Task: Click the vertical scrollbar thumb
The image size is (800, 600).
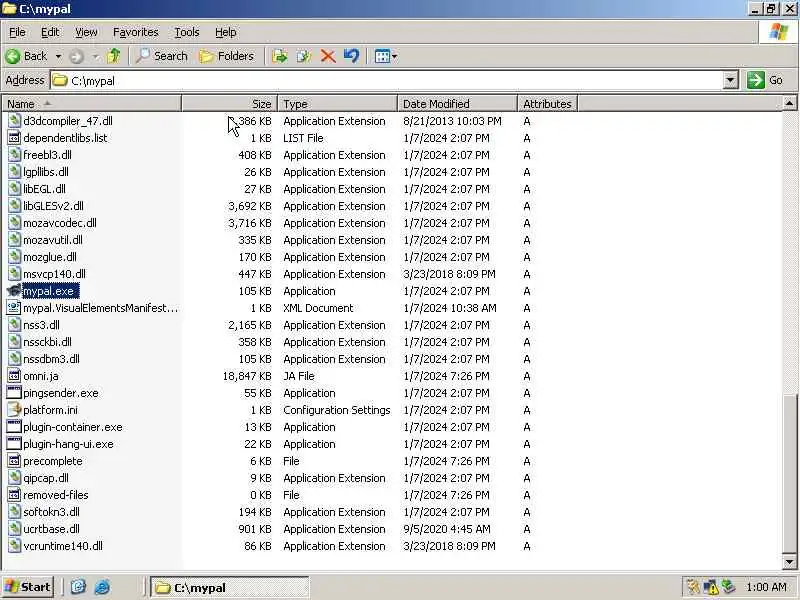Action: coord(789,474)
